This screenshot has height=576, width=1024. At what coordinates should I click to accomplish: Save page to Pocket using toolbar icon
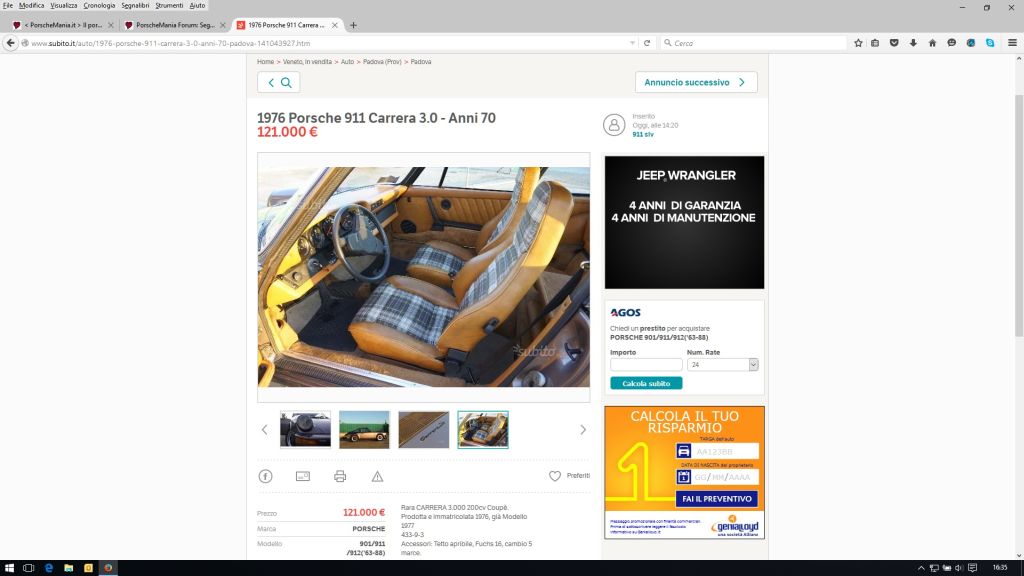tap(894, 43)
